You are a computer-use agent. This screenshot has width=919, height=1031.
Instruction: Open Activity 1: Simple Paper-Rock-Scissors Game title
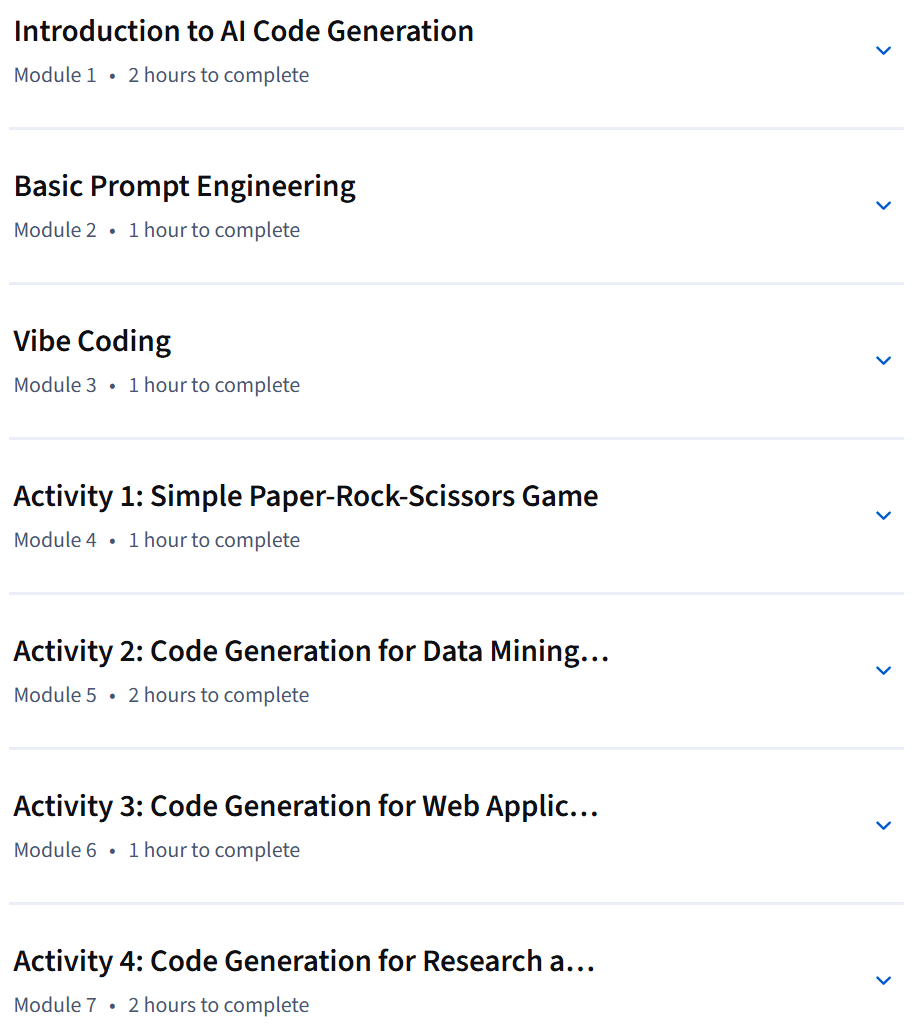[306, 496]
